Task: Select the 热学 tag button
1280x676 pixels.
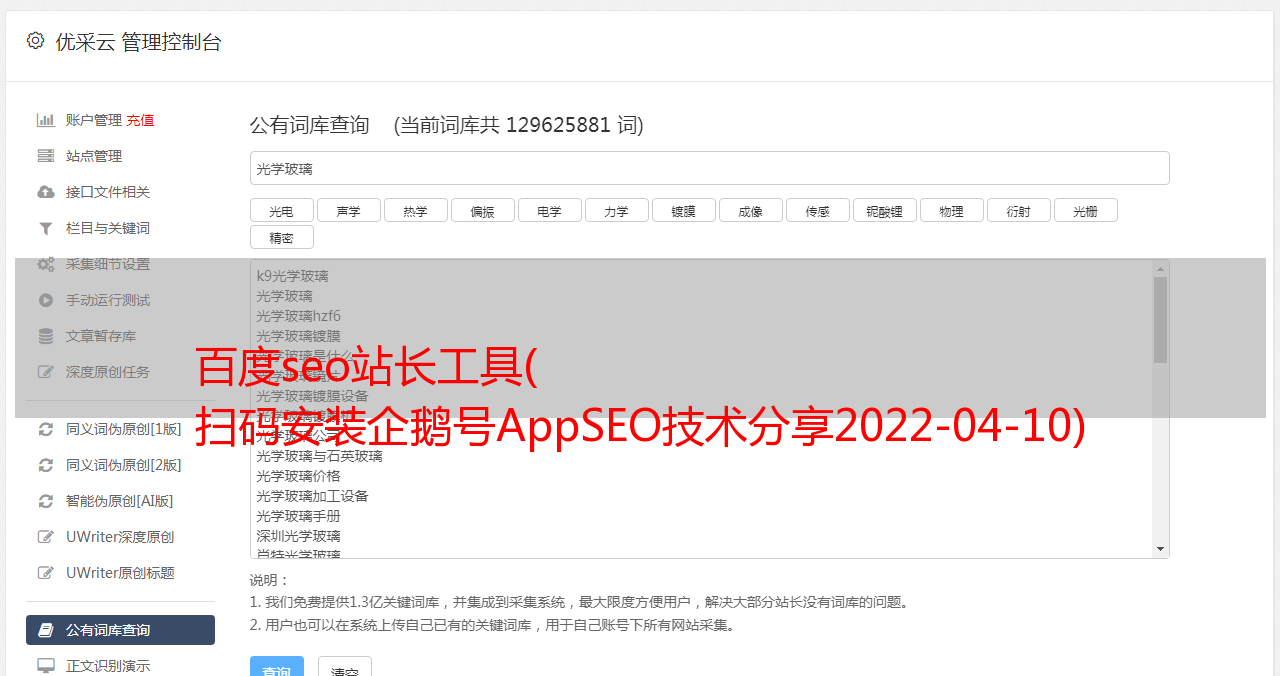Action: click(415, 210)
